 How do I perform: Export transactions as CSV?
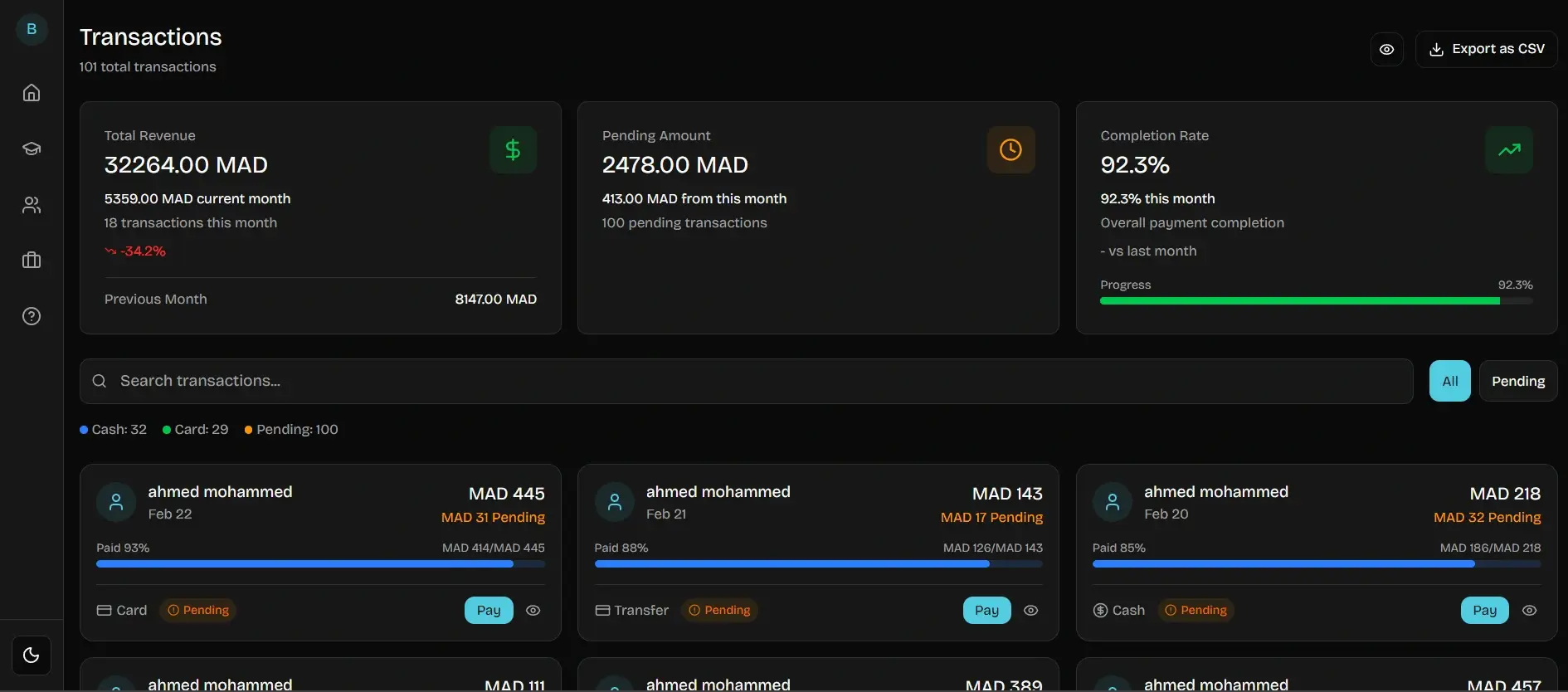pyautogui.click(x=1486, y=50)
